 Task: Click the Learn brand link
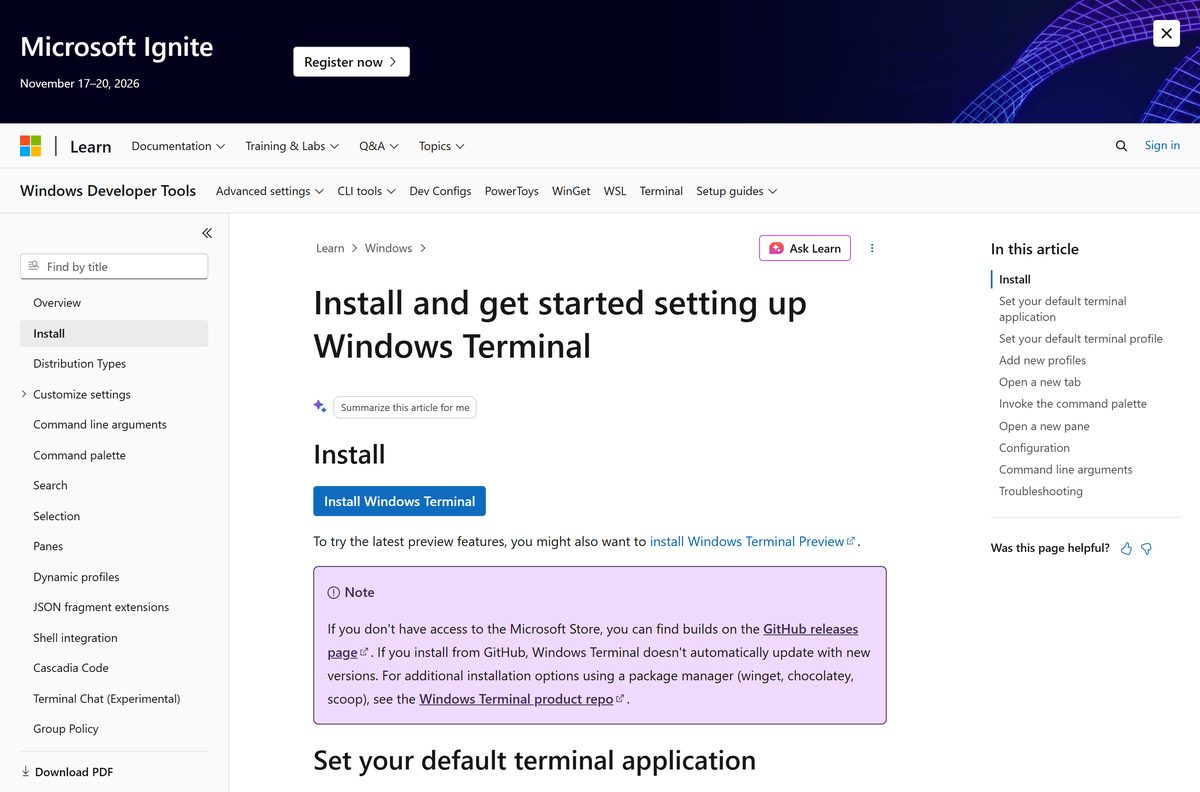tap(90, 147)
